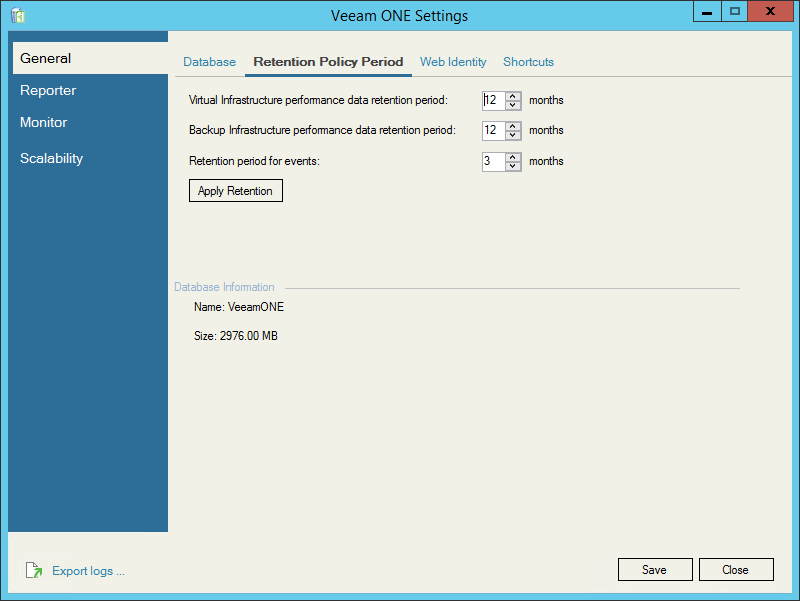Click the Retention period for events label
The image size is (800, 601).
click(x=254, y=161)
